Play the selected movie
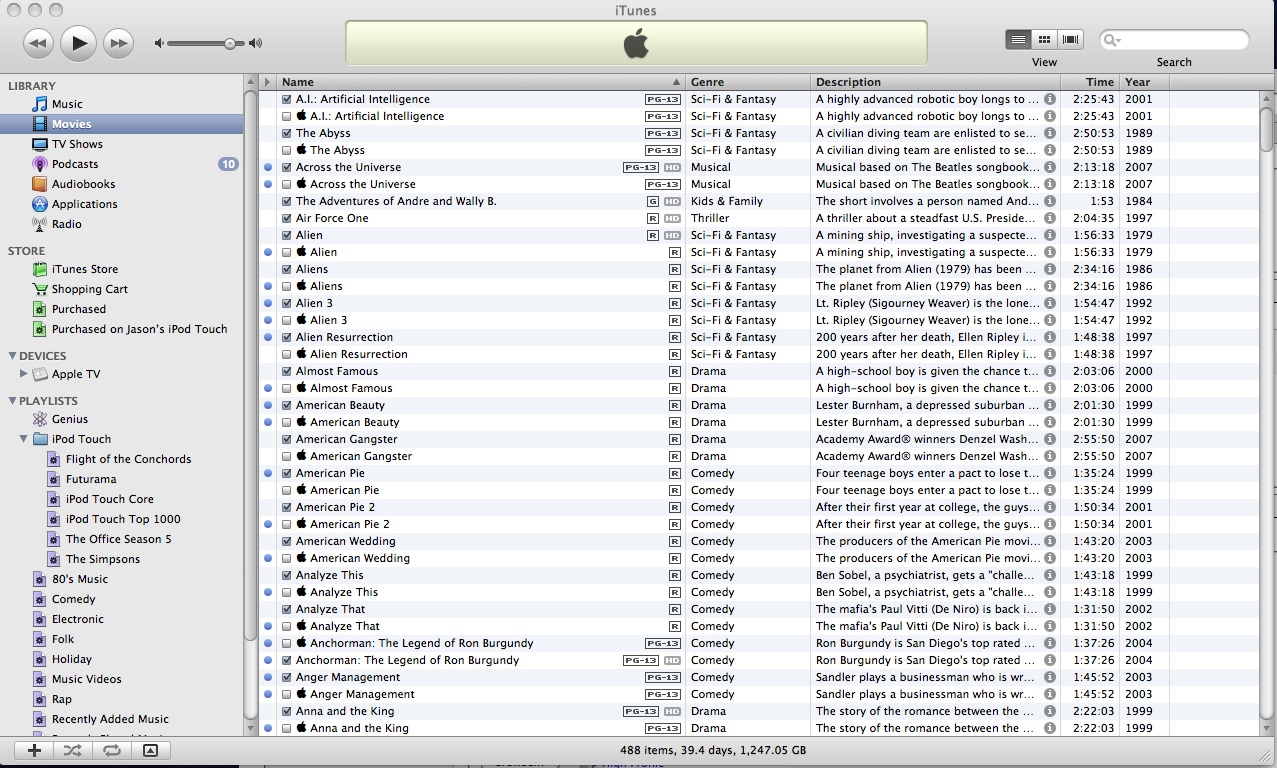The image size is (1277, 768). click(x=78, y=43)
